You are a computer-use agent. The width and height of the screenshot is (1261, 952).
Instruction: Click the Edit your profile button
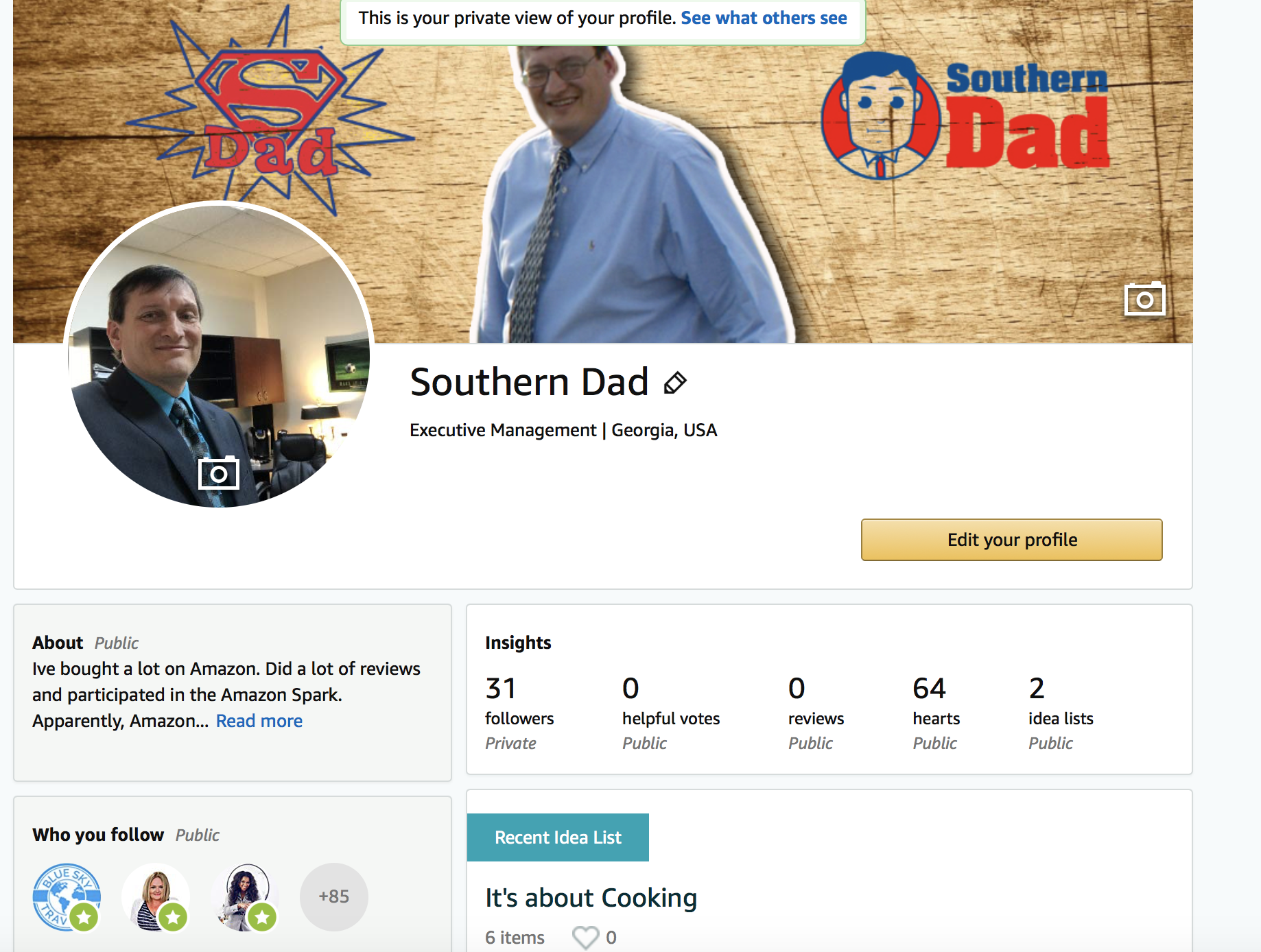pos(1011,540)
